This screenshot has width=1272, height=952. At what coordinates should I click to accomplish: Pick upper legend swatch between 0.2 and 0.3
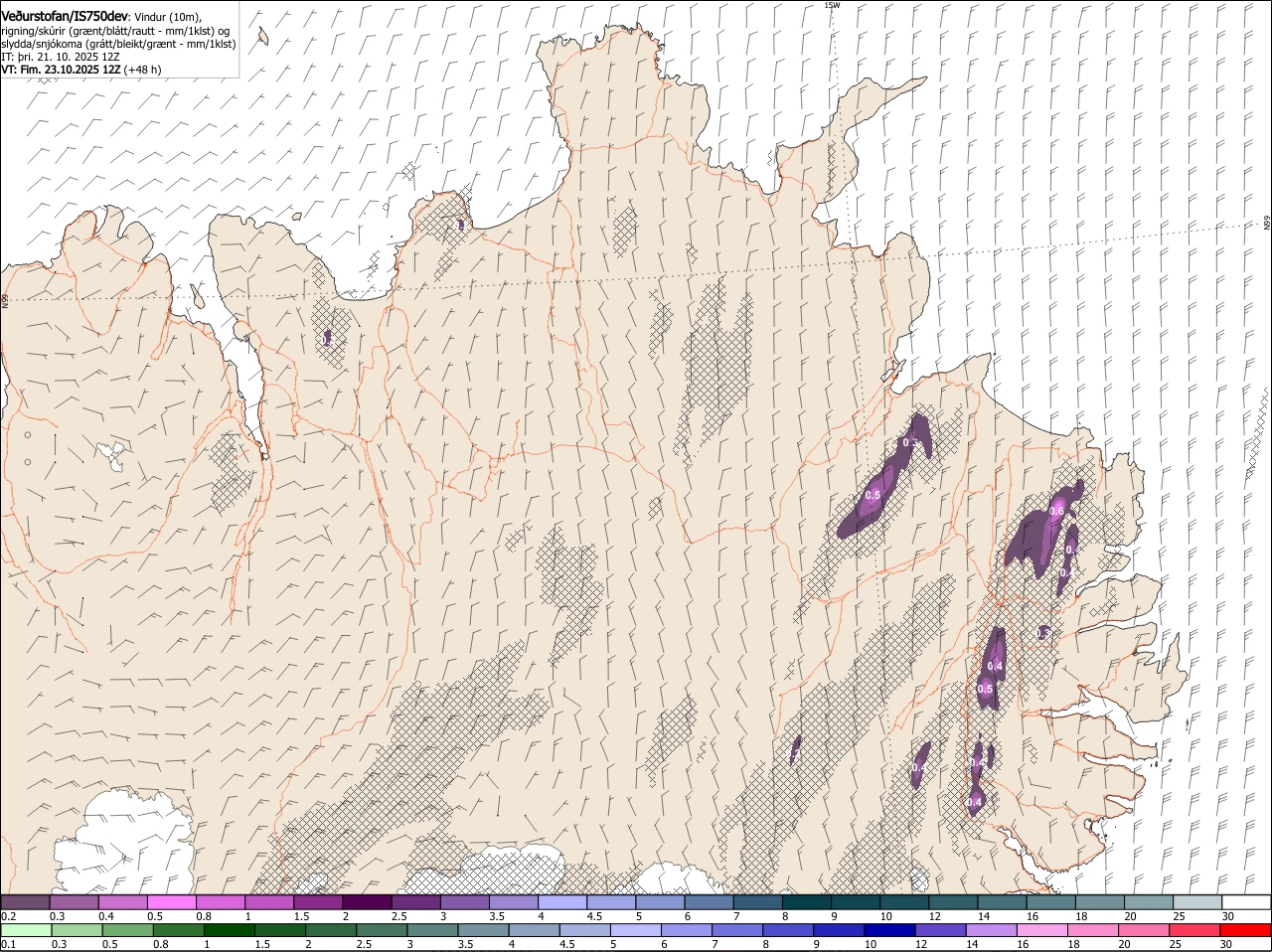click(x=25, y=902)
